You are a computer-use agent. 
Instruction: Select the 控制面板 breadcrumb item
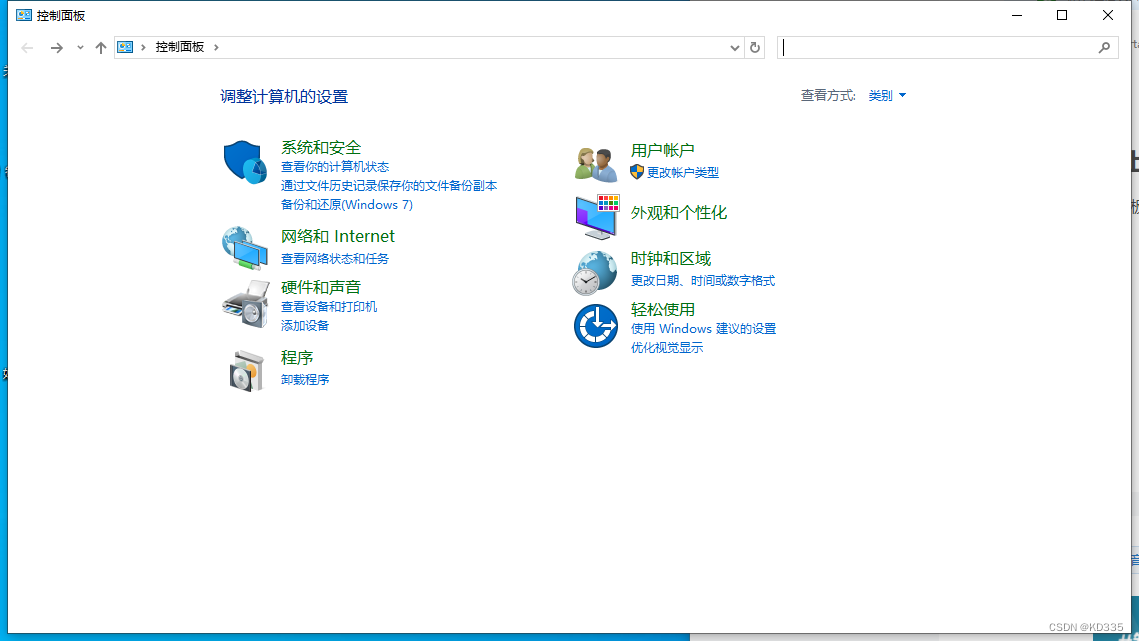179,47
